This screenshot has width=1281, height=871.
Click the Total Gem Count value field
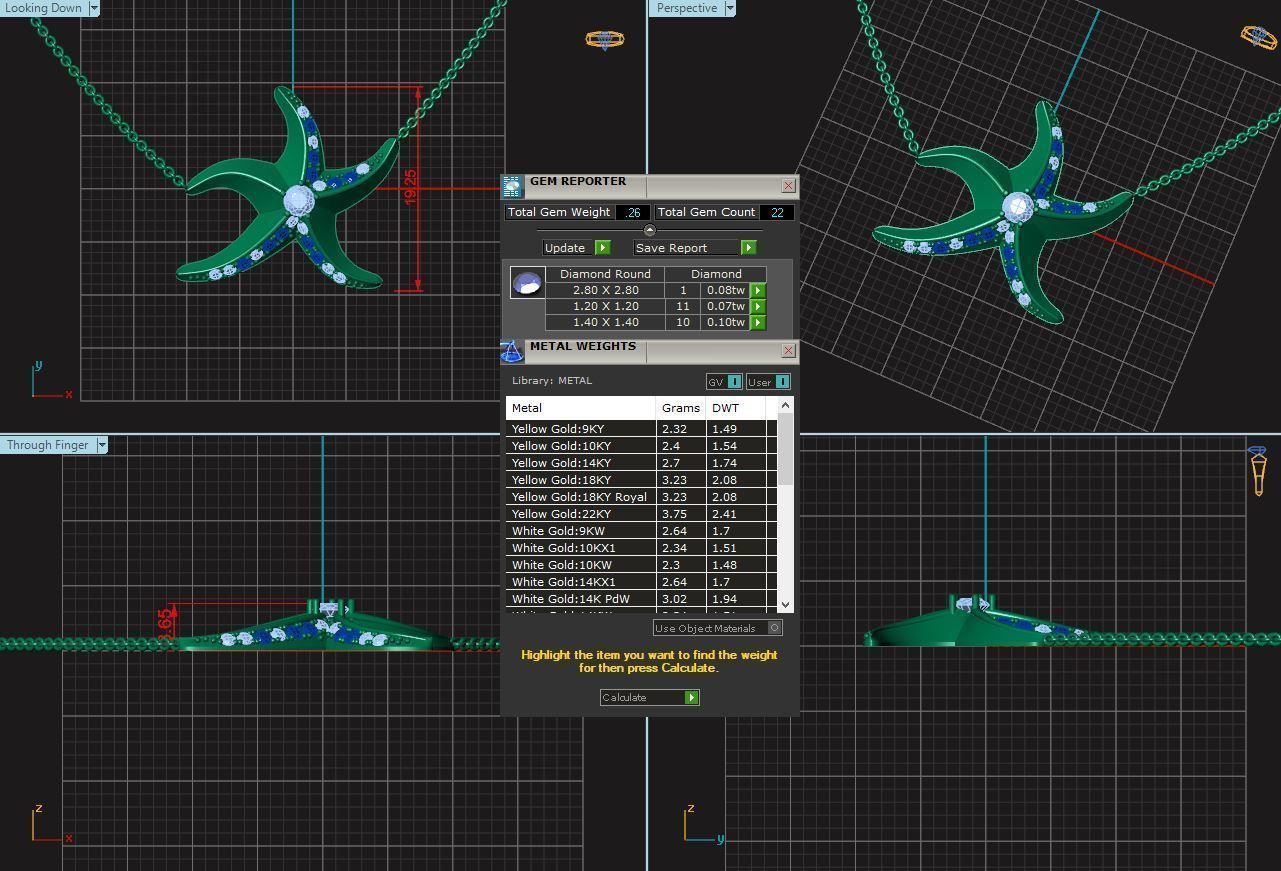(x=777, y=212)
